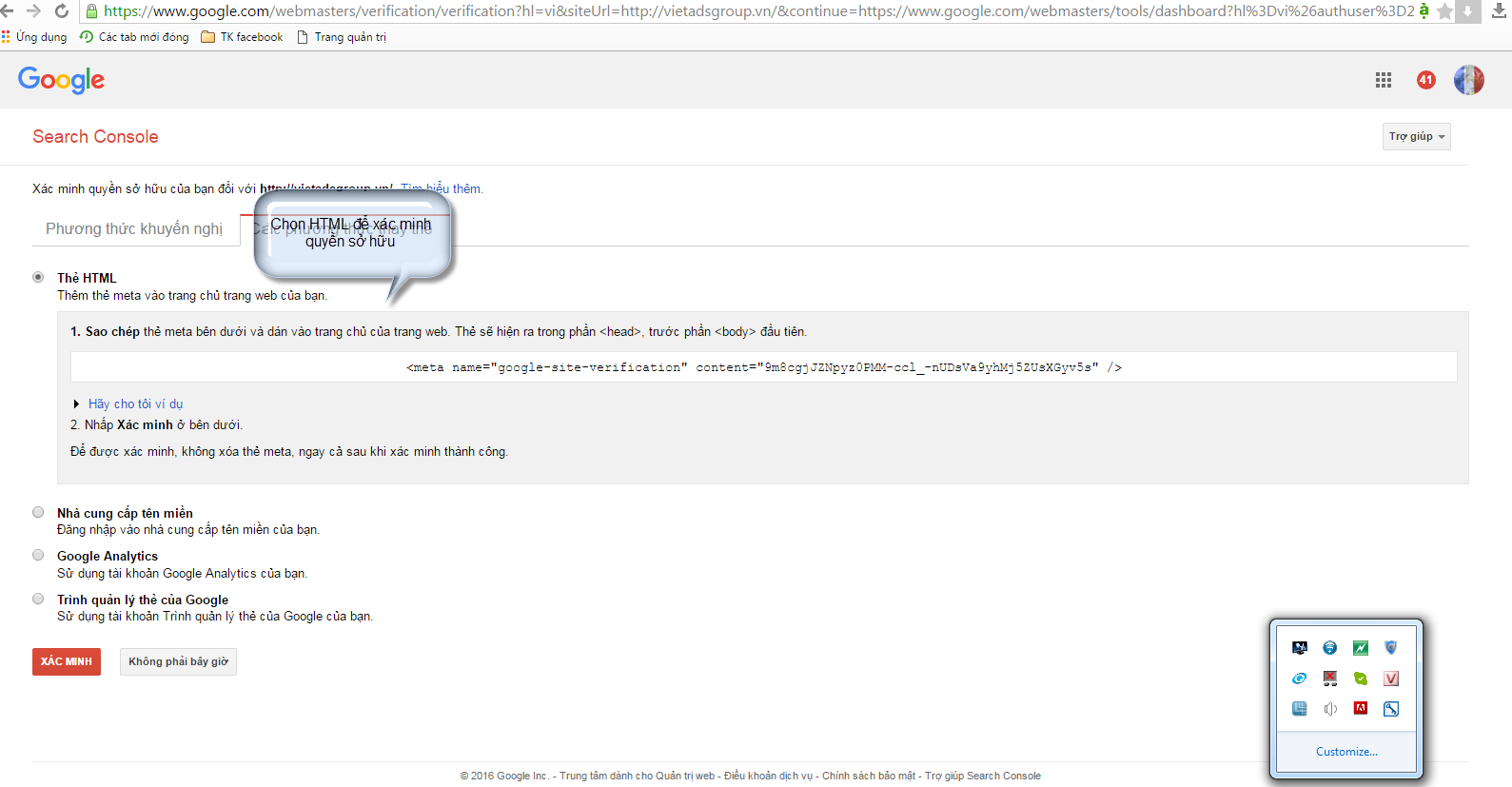Open the Tìm hiểu thêm link
This screenshot has height=787, width=1512.
pos(442,188)
